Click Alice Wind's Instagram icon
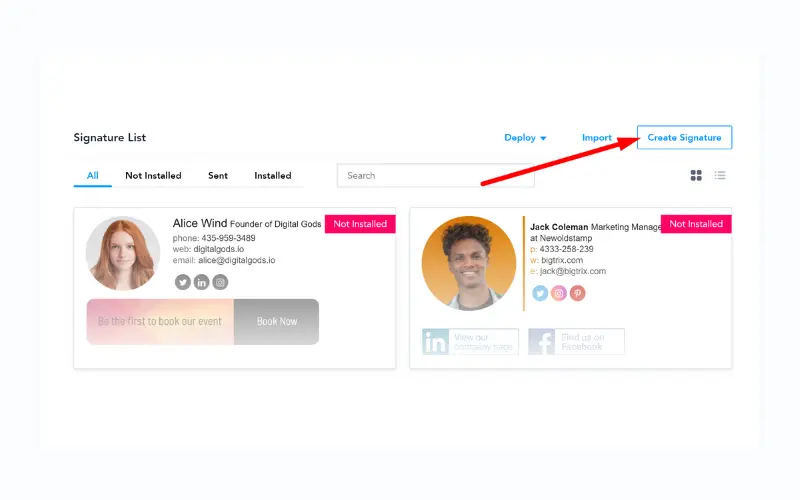 coord(220,282)
